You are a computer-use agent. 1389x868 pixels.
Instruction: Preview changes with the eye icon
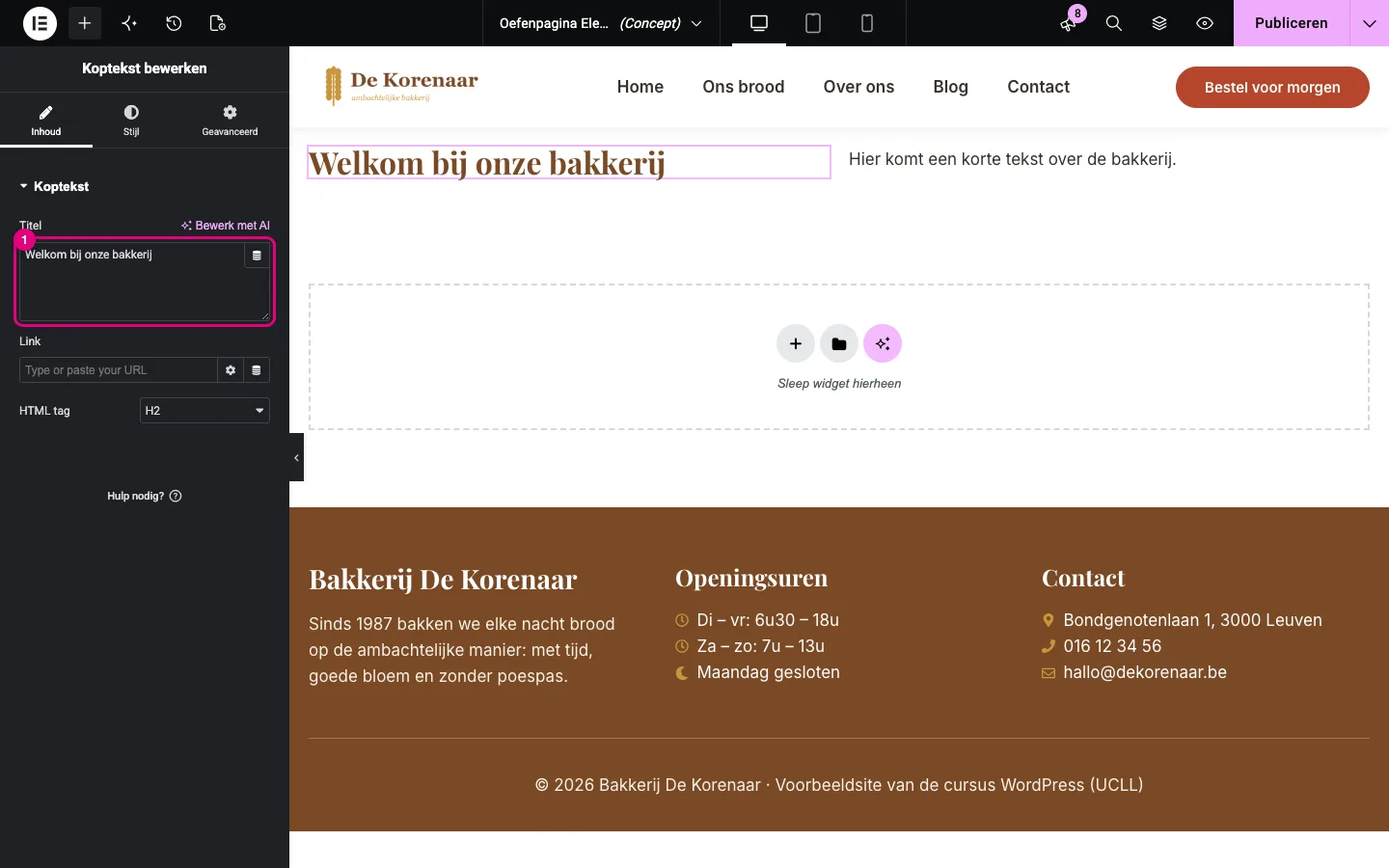click(1205, 23)
